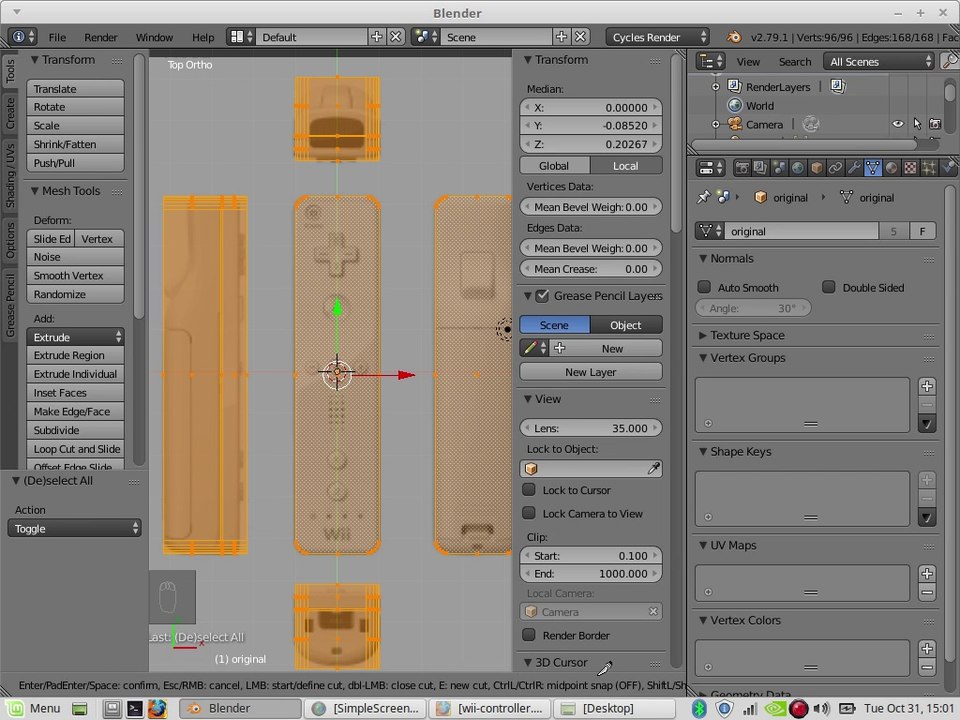Add a new scene with the plus icon
This screenshot has height=720, width=960.
pyautogui.click(x=561, y=37)
